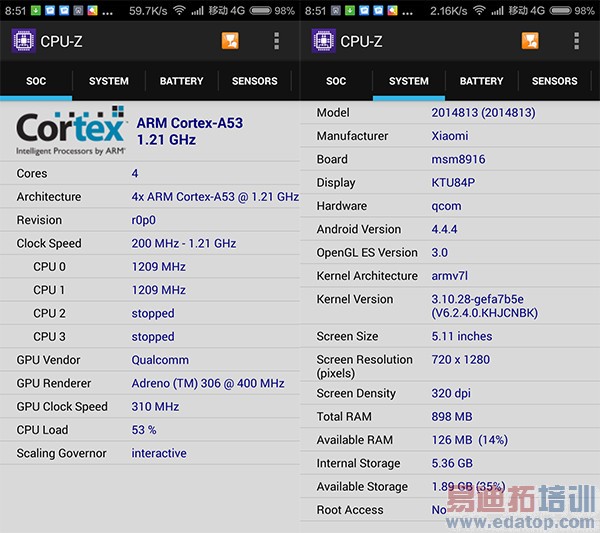Select Display value KTU84P
The height and width of the screenshot is (533, 600).
coord(453,183)
